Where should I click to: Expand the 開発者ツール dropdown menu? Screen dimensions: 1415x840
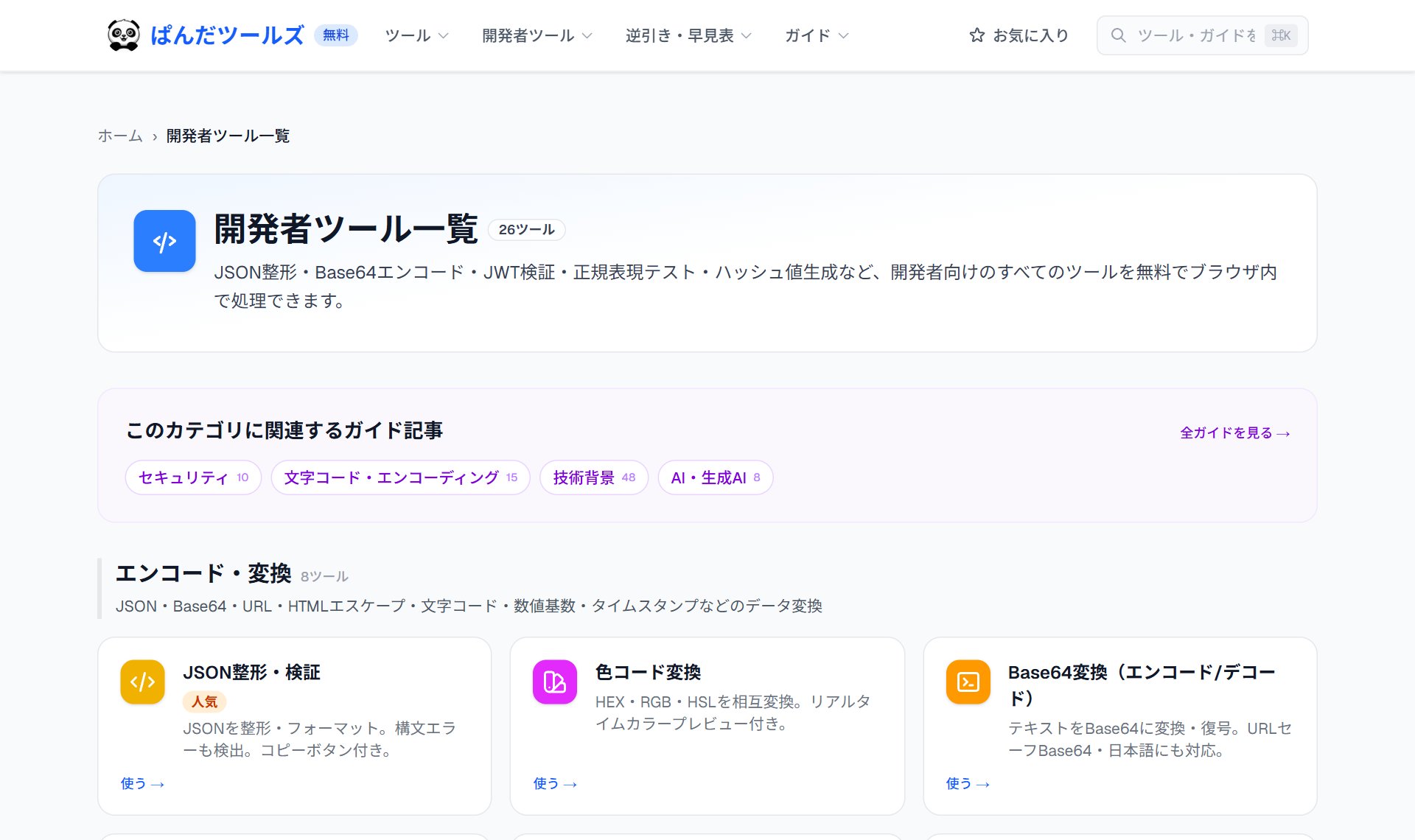coord(537,35)
